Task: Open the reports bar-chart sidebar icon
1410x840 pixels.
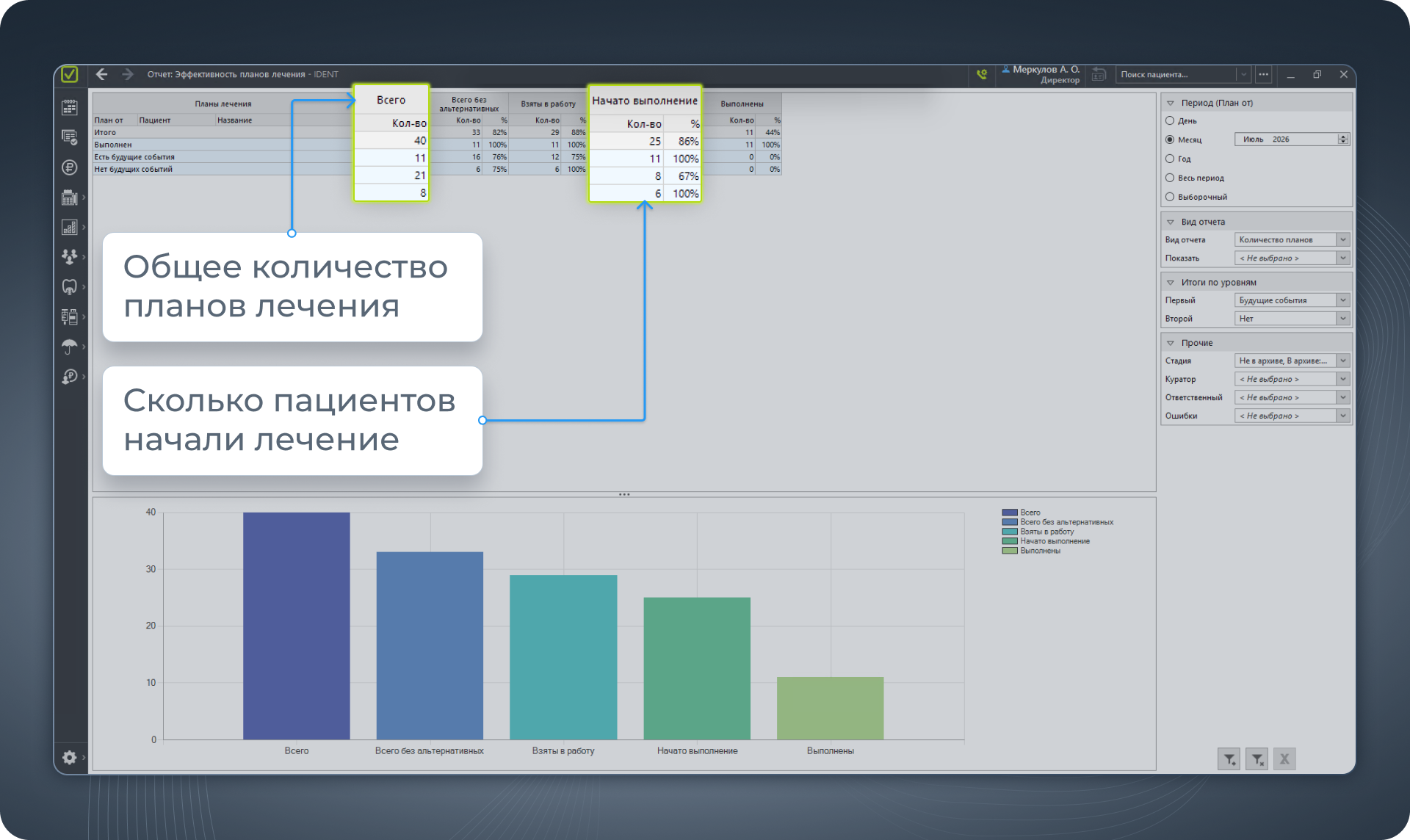Action: 70,228
